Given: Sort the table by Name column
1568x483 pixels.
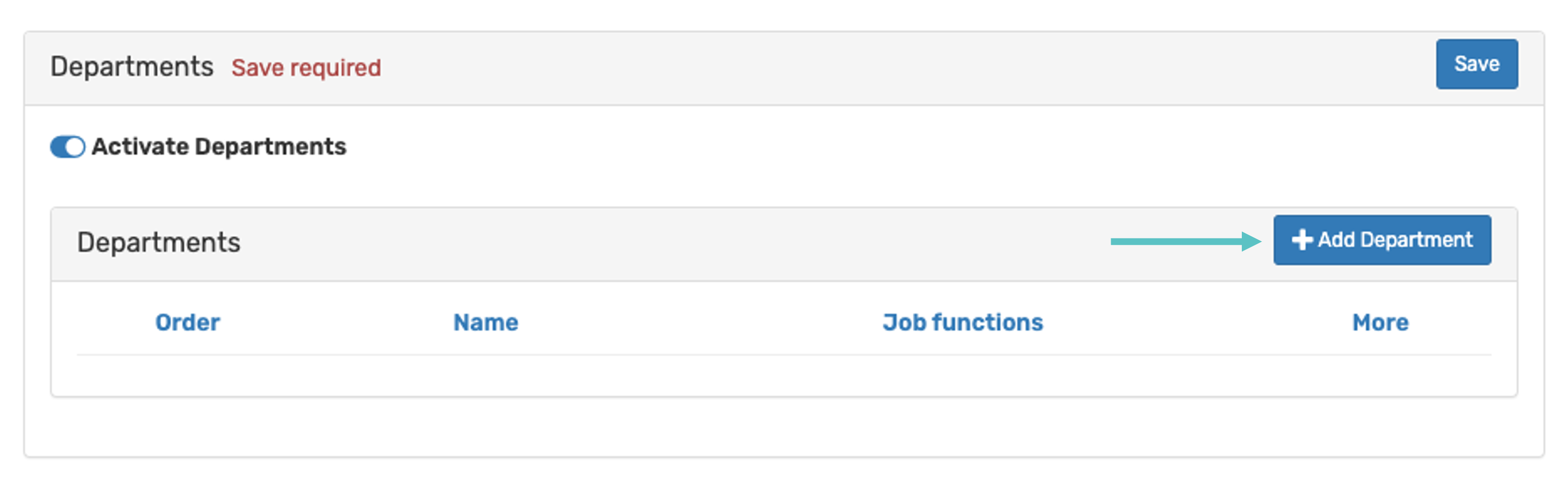Looking at the screenshot, I should [x=486, y=322].
